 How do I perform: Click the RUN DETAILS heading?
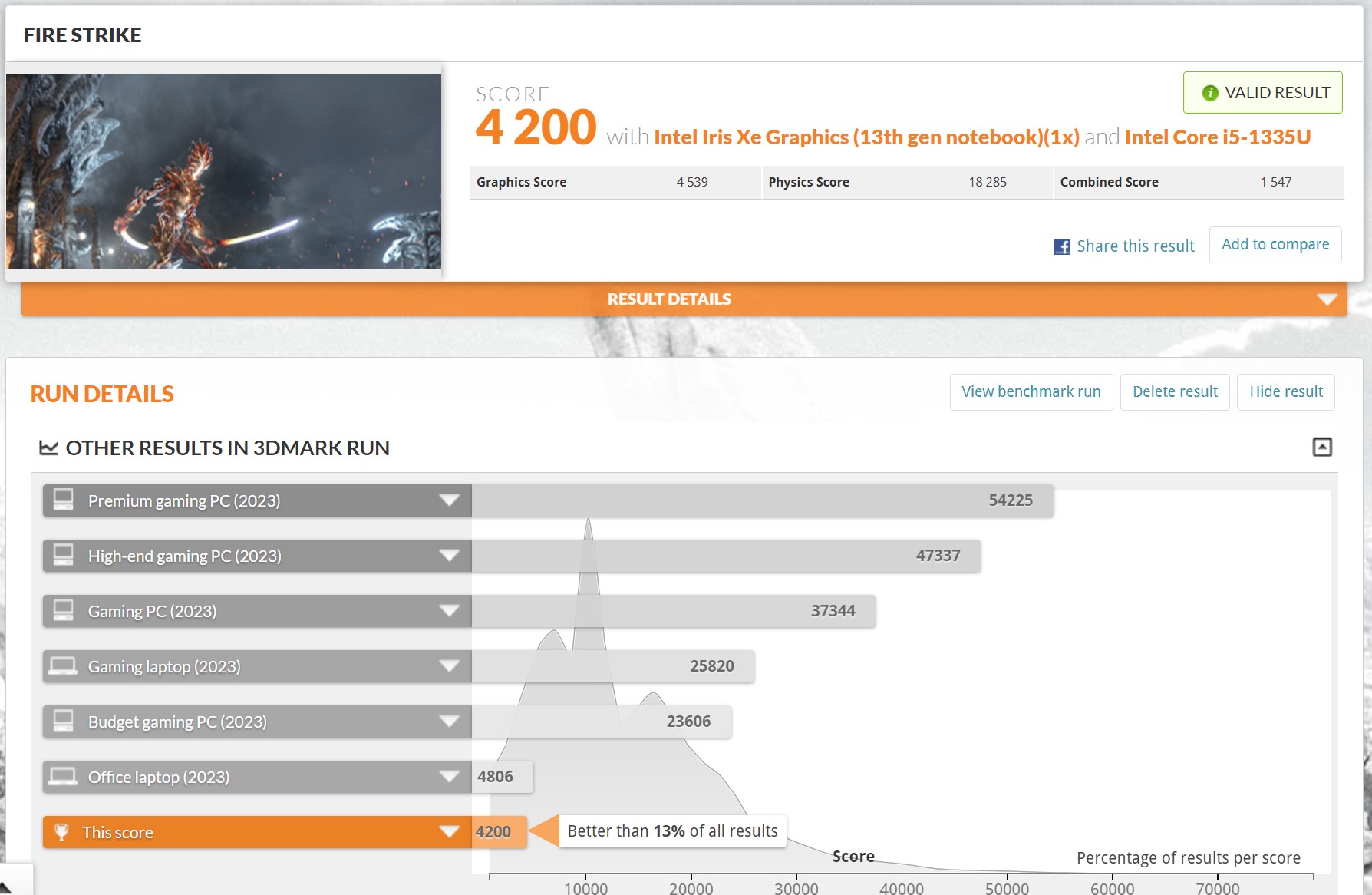pos(102,394)
